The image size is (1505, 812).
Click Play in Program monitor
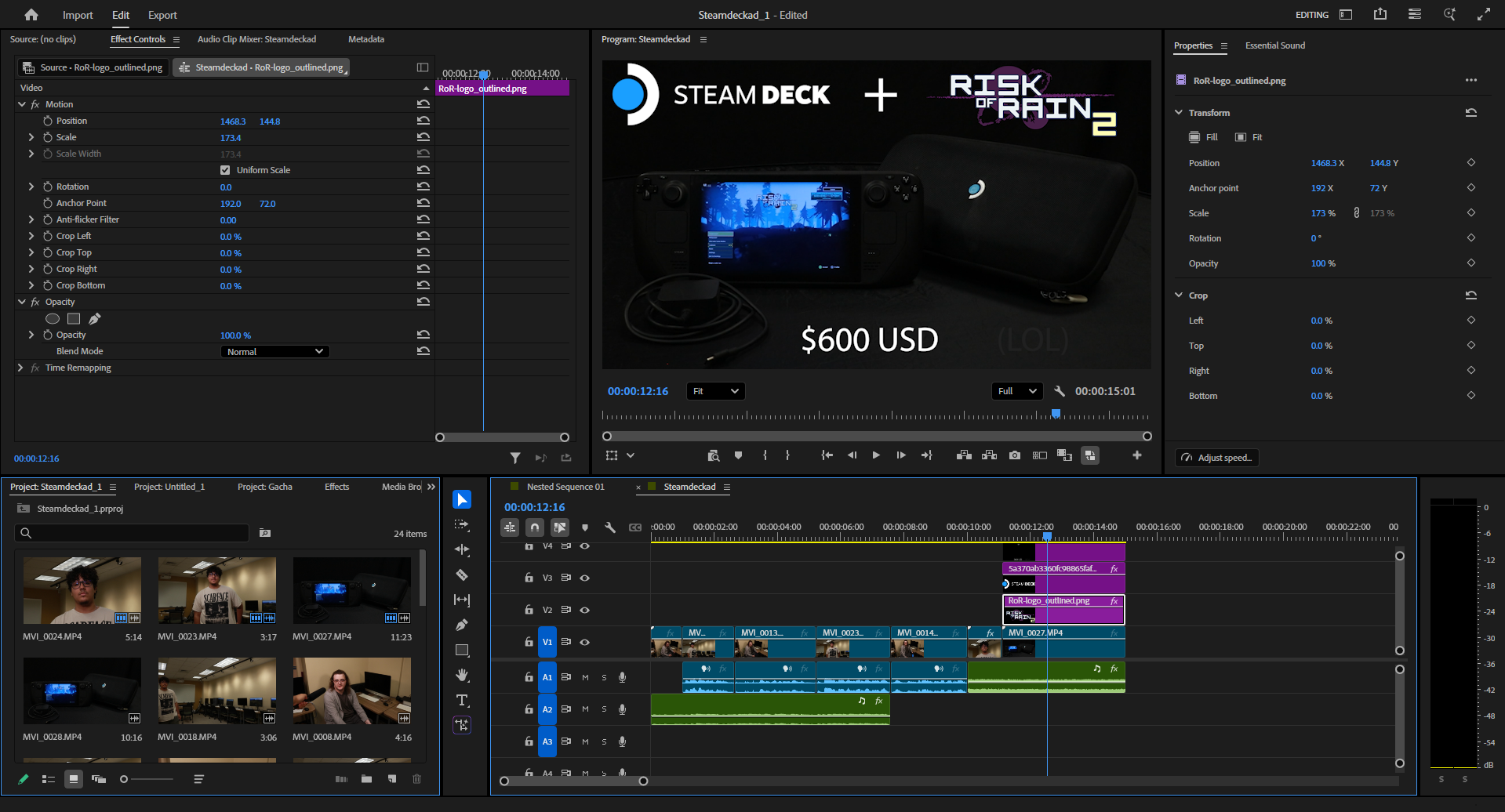coord(876,455)
